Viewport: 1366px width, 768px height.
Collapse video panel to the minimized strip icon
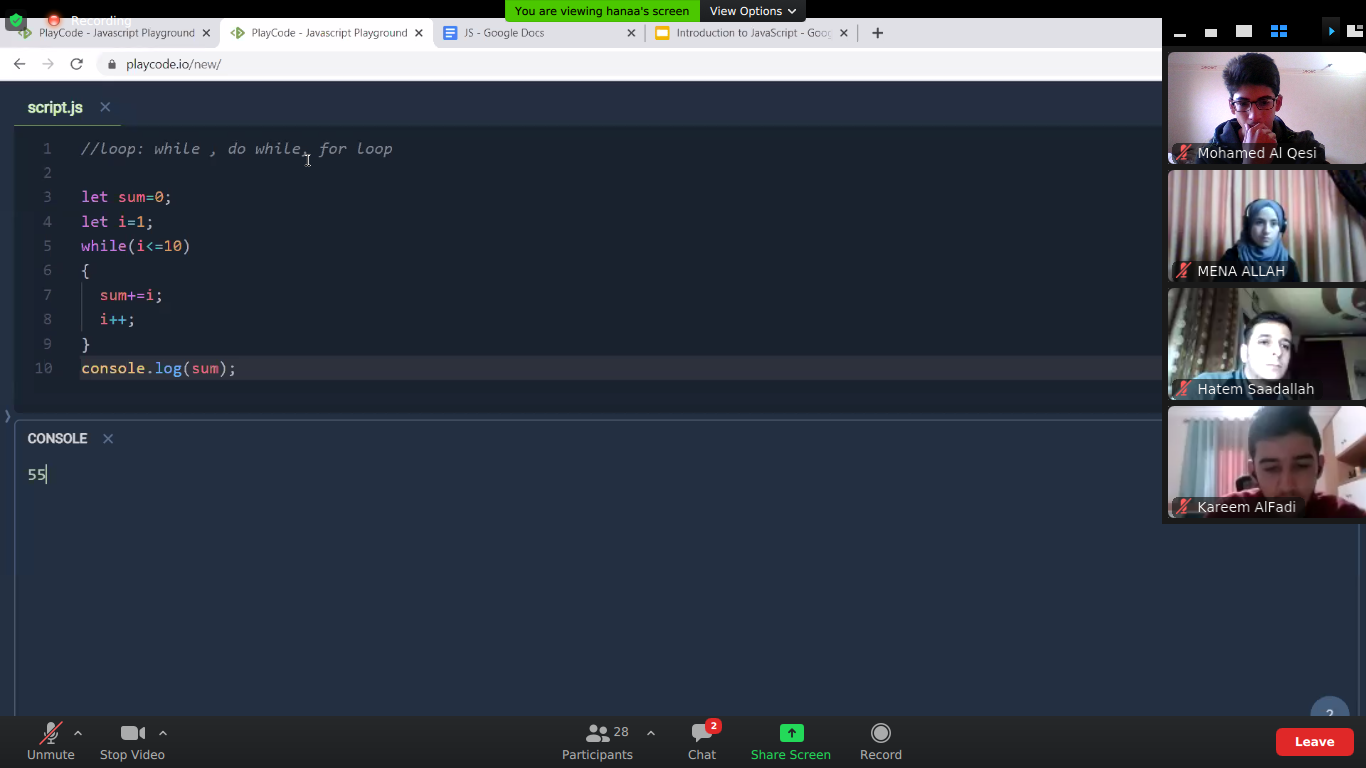coord(1180,34)
